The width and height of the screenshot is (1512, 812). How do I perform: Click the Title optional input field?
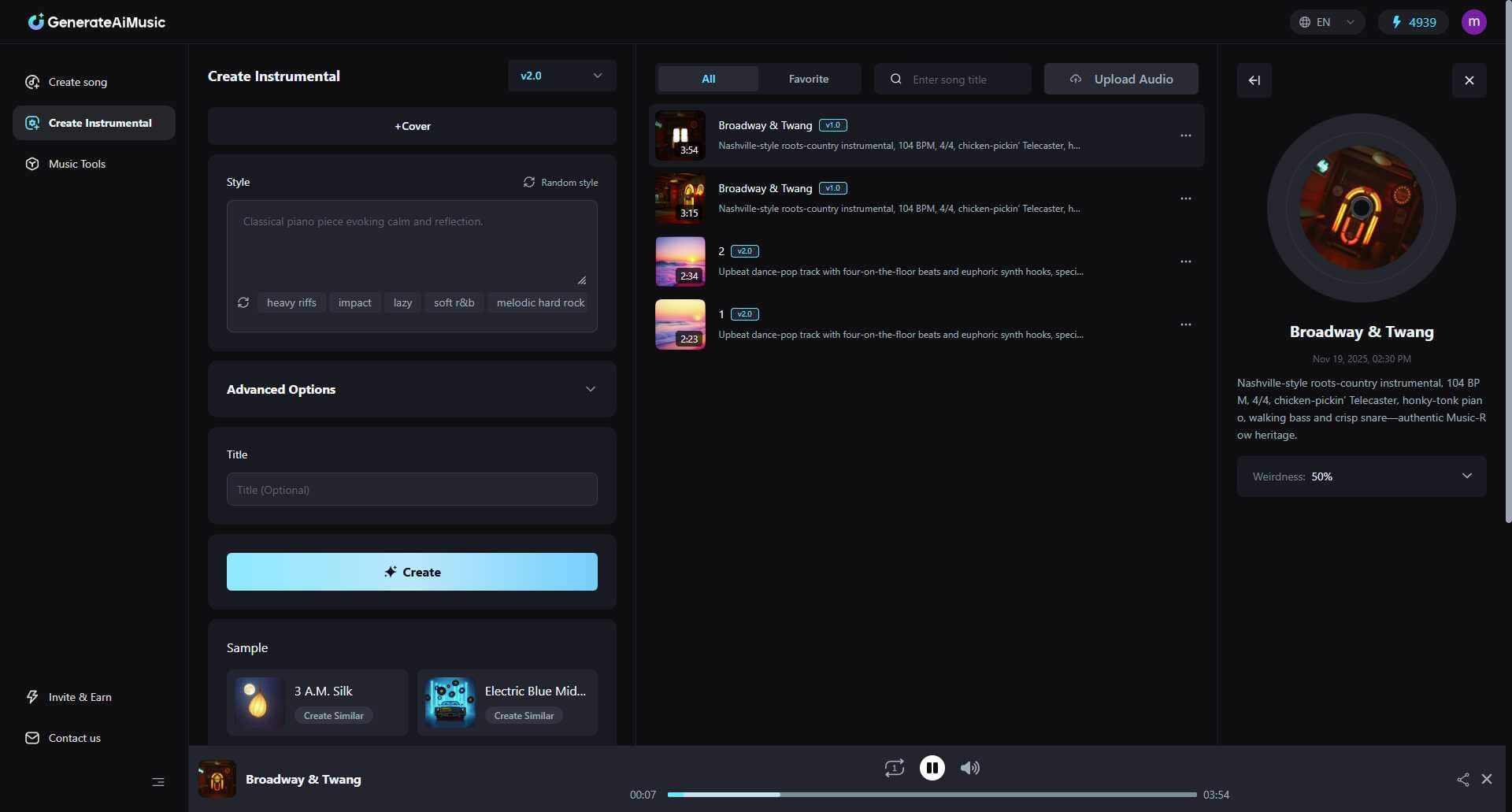[x=412, y=489]
